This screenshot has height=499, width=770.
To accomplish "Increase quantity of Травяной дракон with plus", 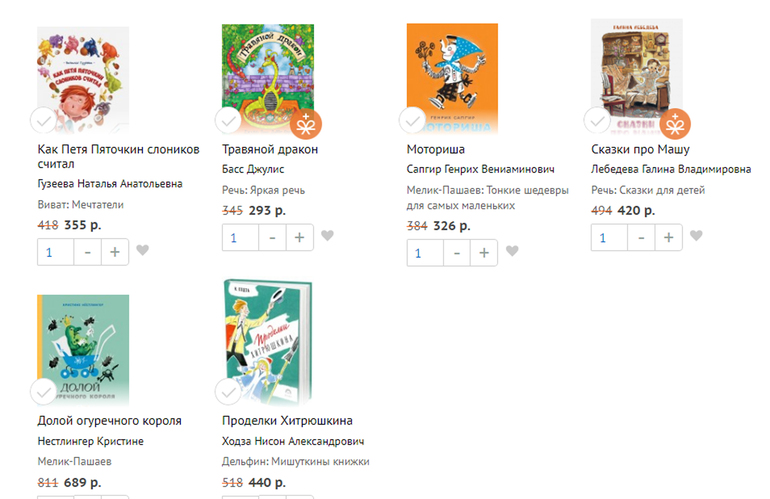I will (300, 238).
